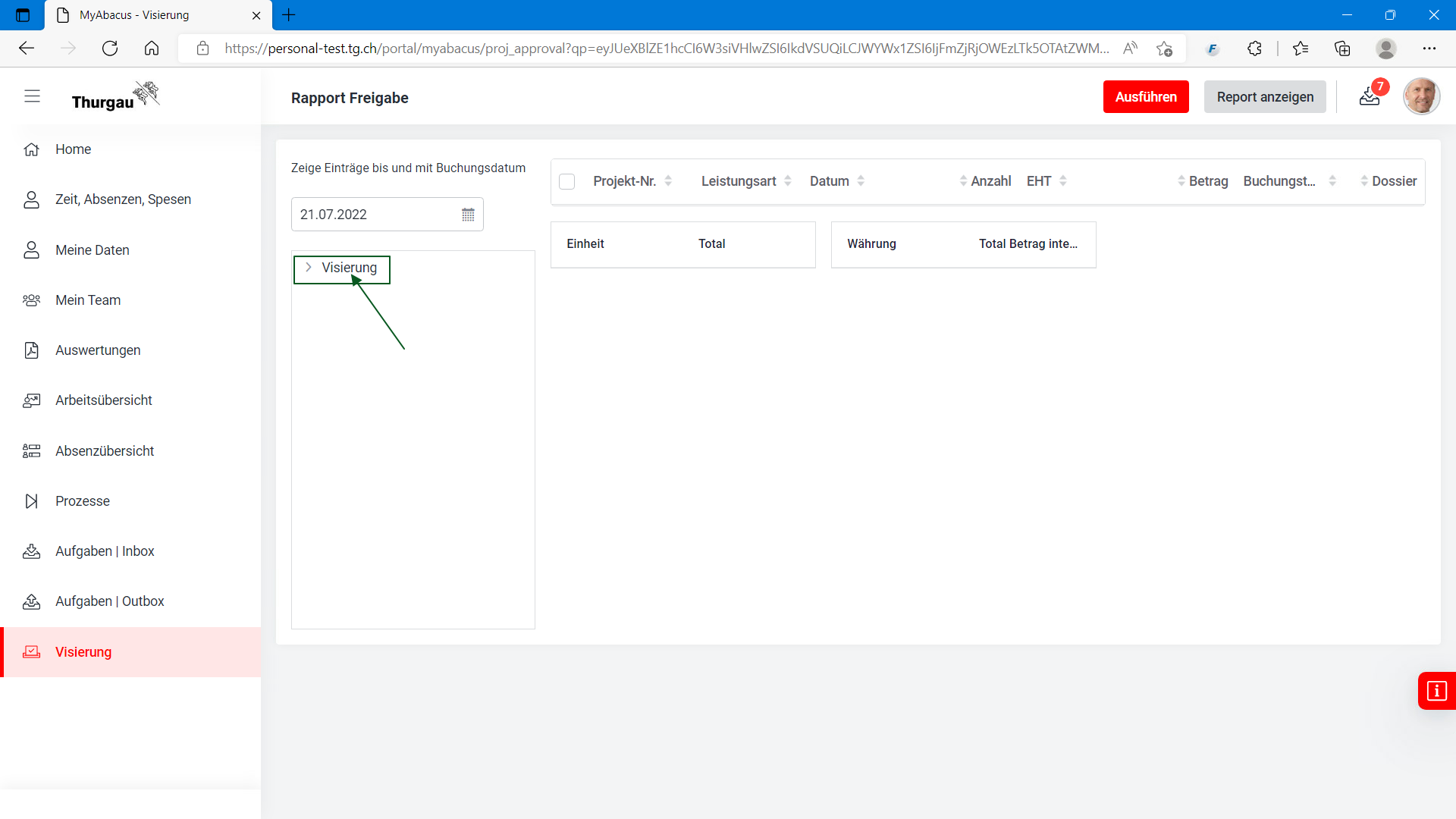1456x819 pixels.
Task: Sort by Datum column arrows
Action: point(861,181)
